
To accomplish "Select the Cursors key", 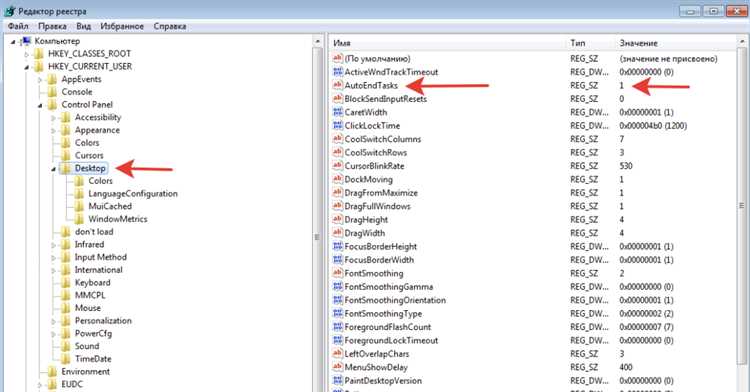I will click(x=89, y=155).
